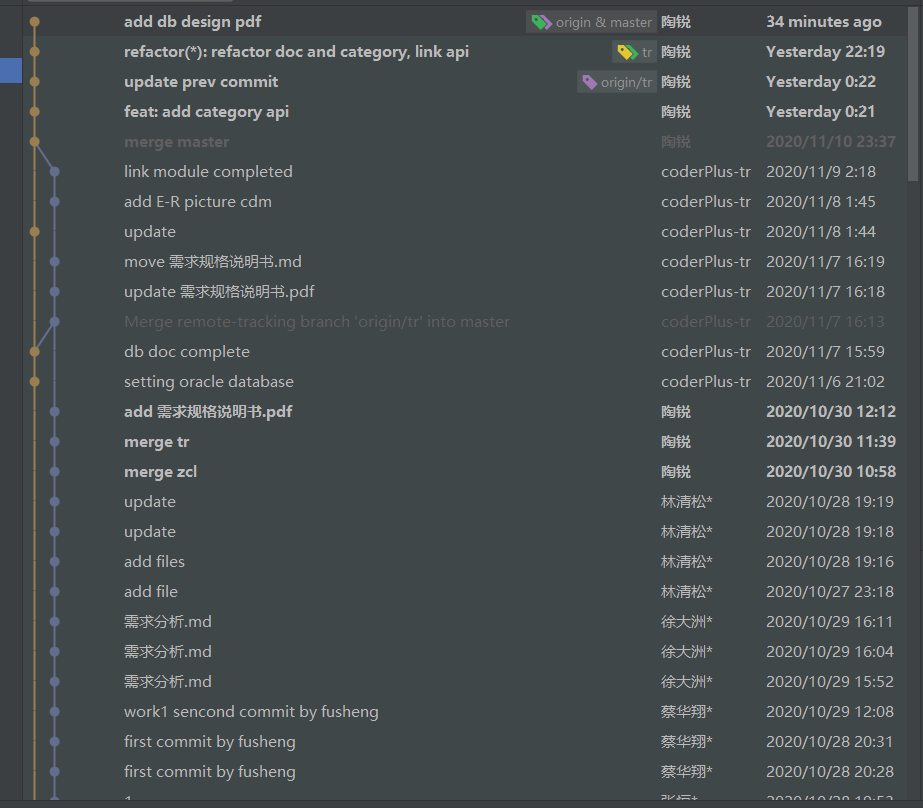This screenshot has height=808, width=923.
Task: Select the 'update prev commit' commit row
Action: click(x=201, y=82)
